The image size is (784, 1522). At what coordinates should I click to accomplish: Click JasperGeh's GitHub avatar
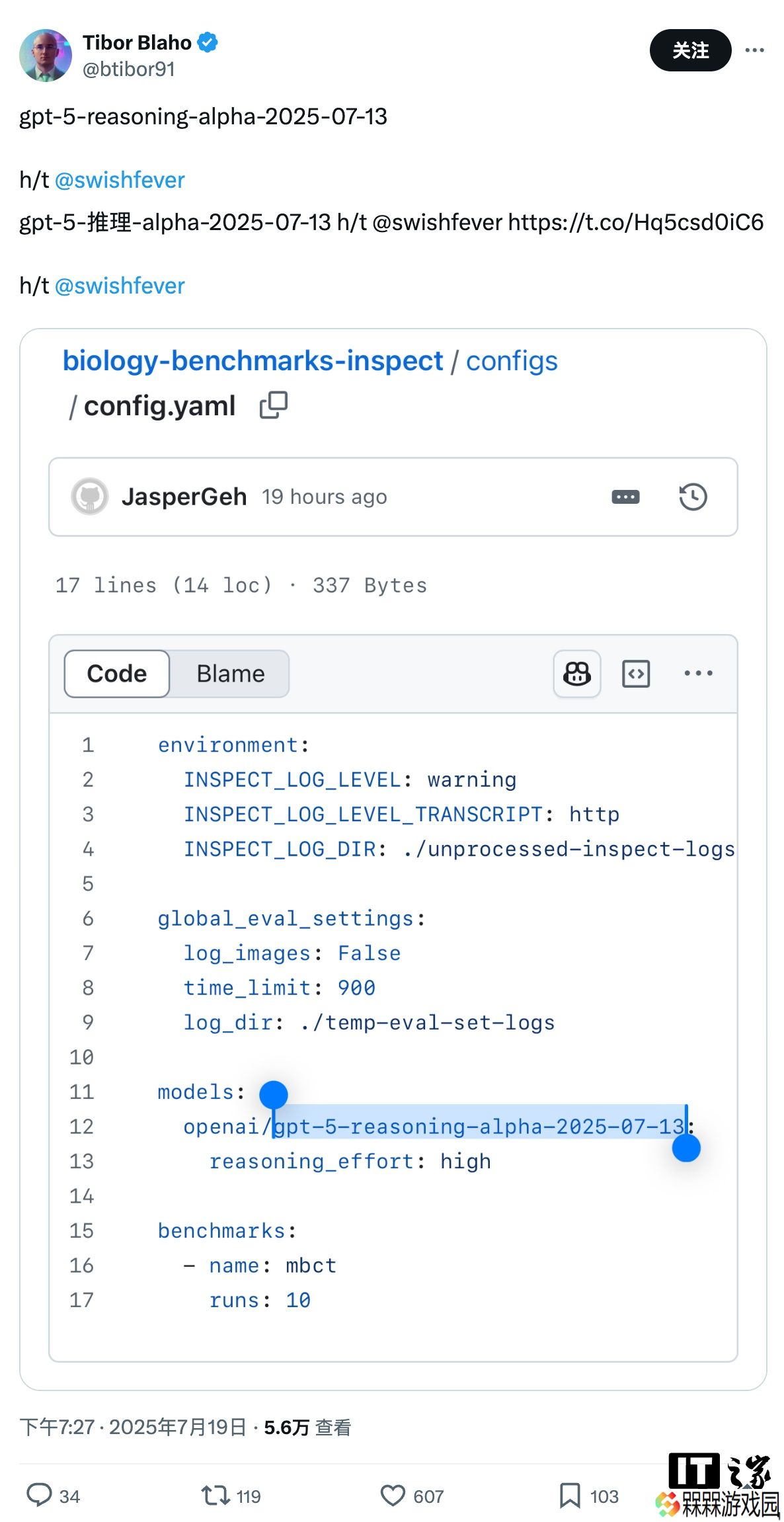[x=90, y=497]
